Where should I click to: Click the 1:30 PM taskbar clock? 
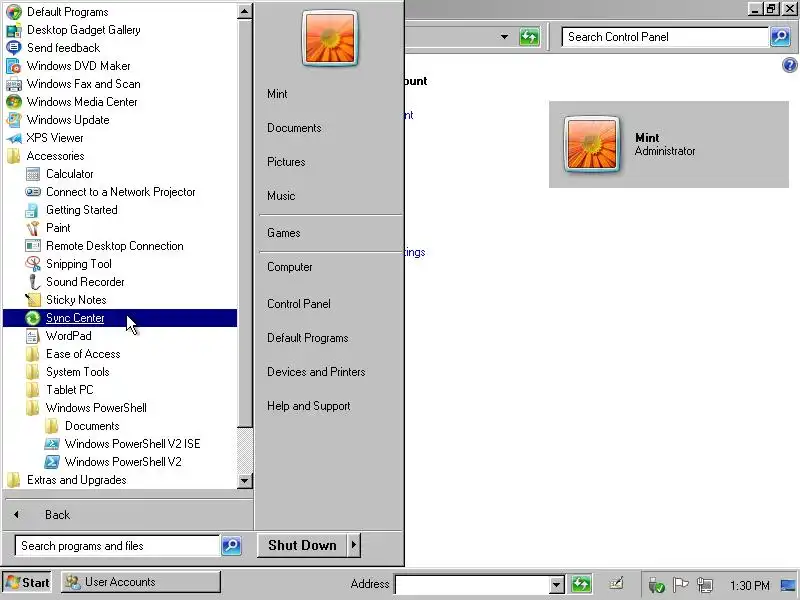749,585
